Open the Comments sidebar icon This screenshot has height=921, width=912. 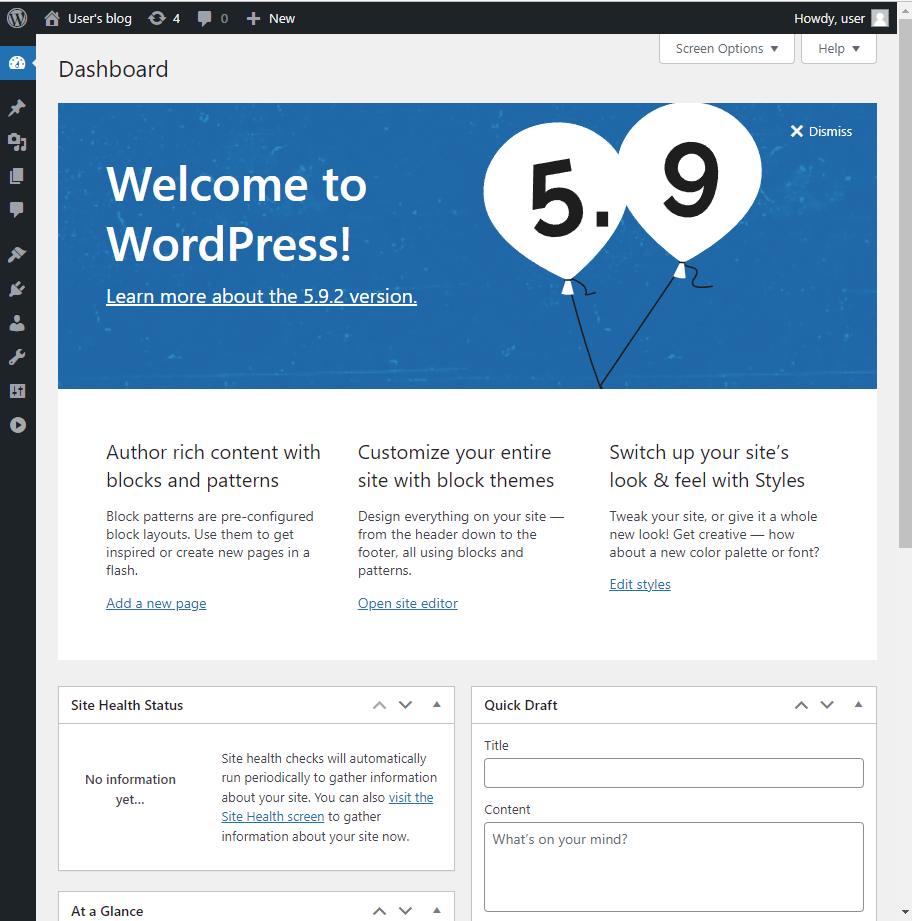17,209
